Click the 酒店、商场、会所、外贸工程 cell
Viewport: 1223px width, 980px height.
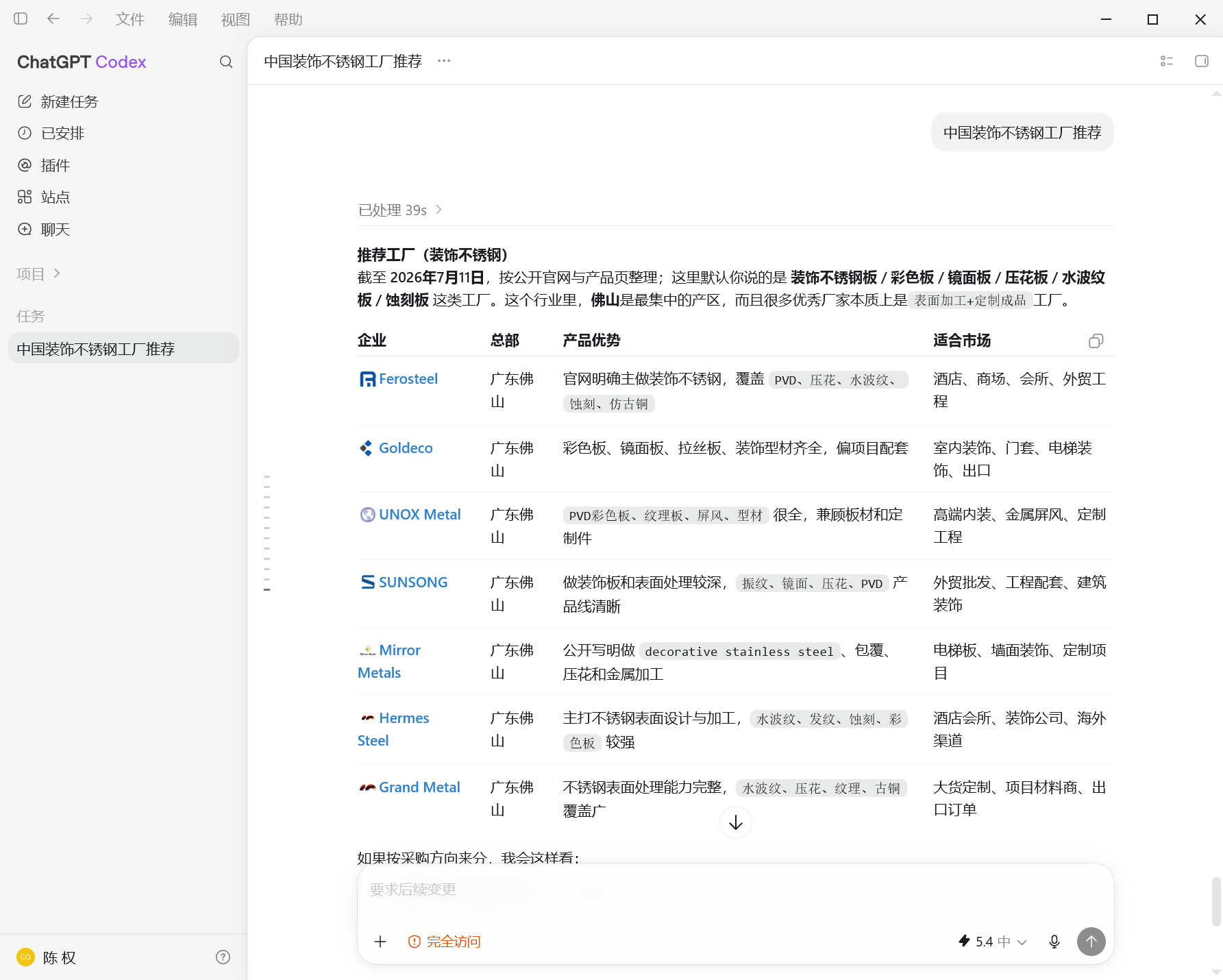[1020, 390]
